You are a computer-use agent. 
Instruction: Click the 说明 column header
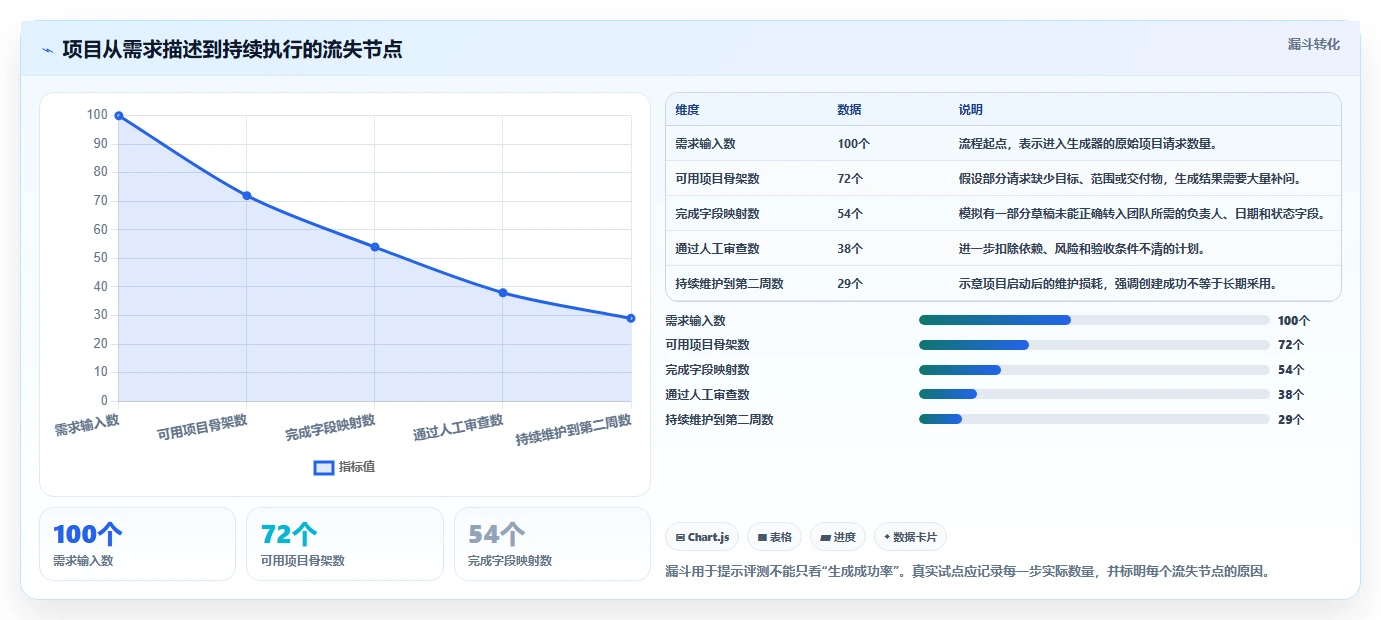point(970,110)
